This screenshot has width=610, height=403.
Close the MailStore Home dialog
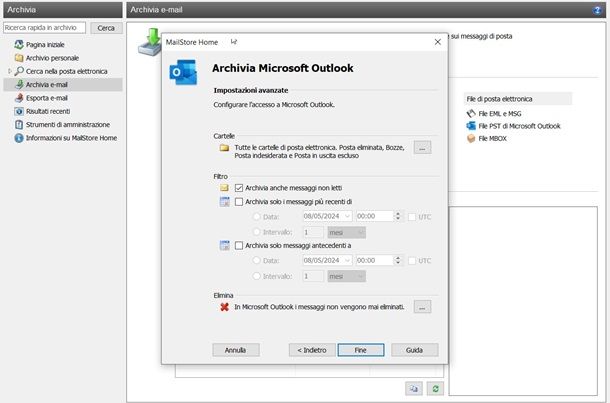click(x=438, y=42)
